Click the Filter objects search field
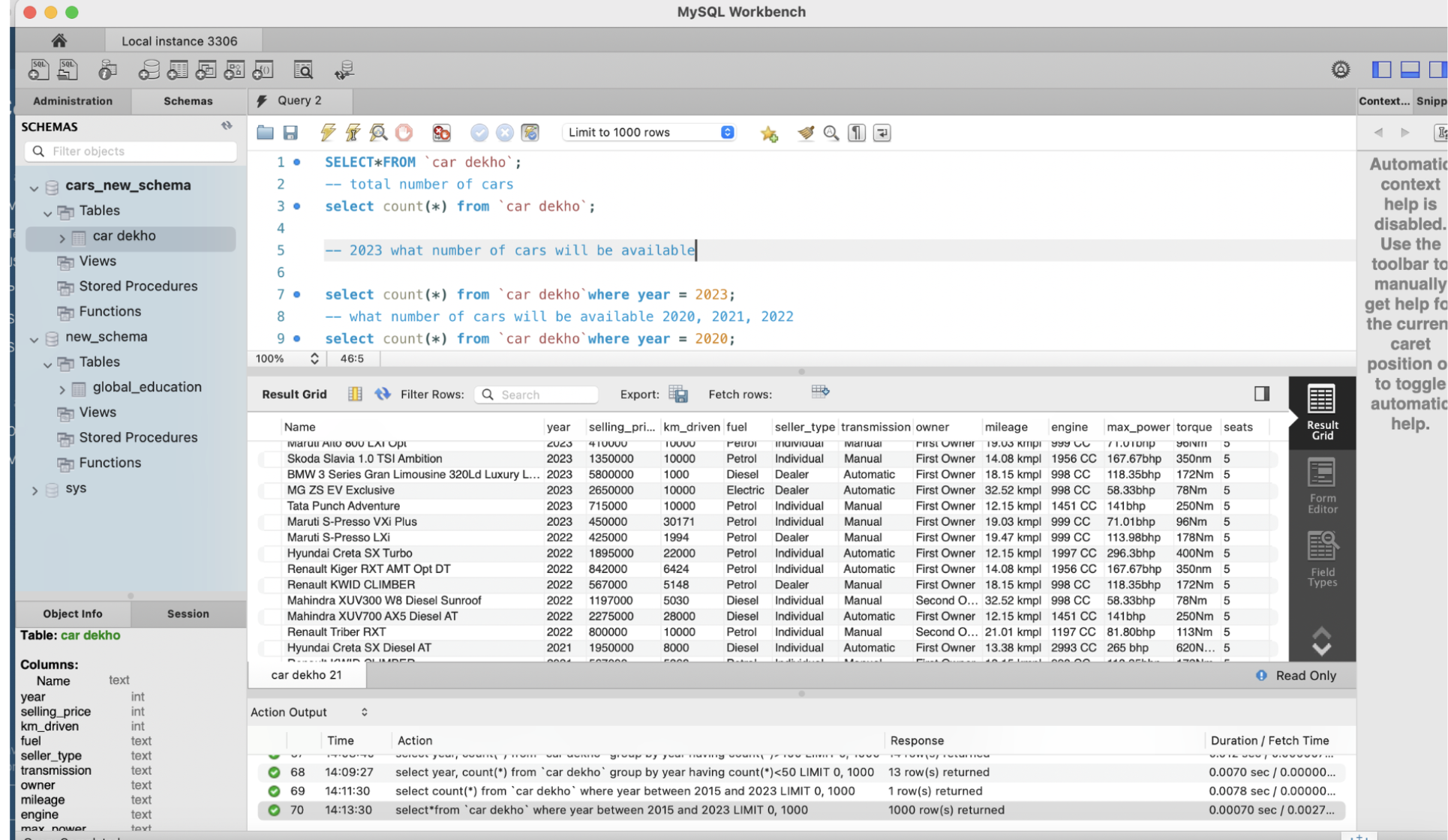 [x=131, y=151]
